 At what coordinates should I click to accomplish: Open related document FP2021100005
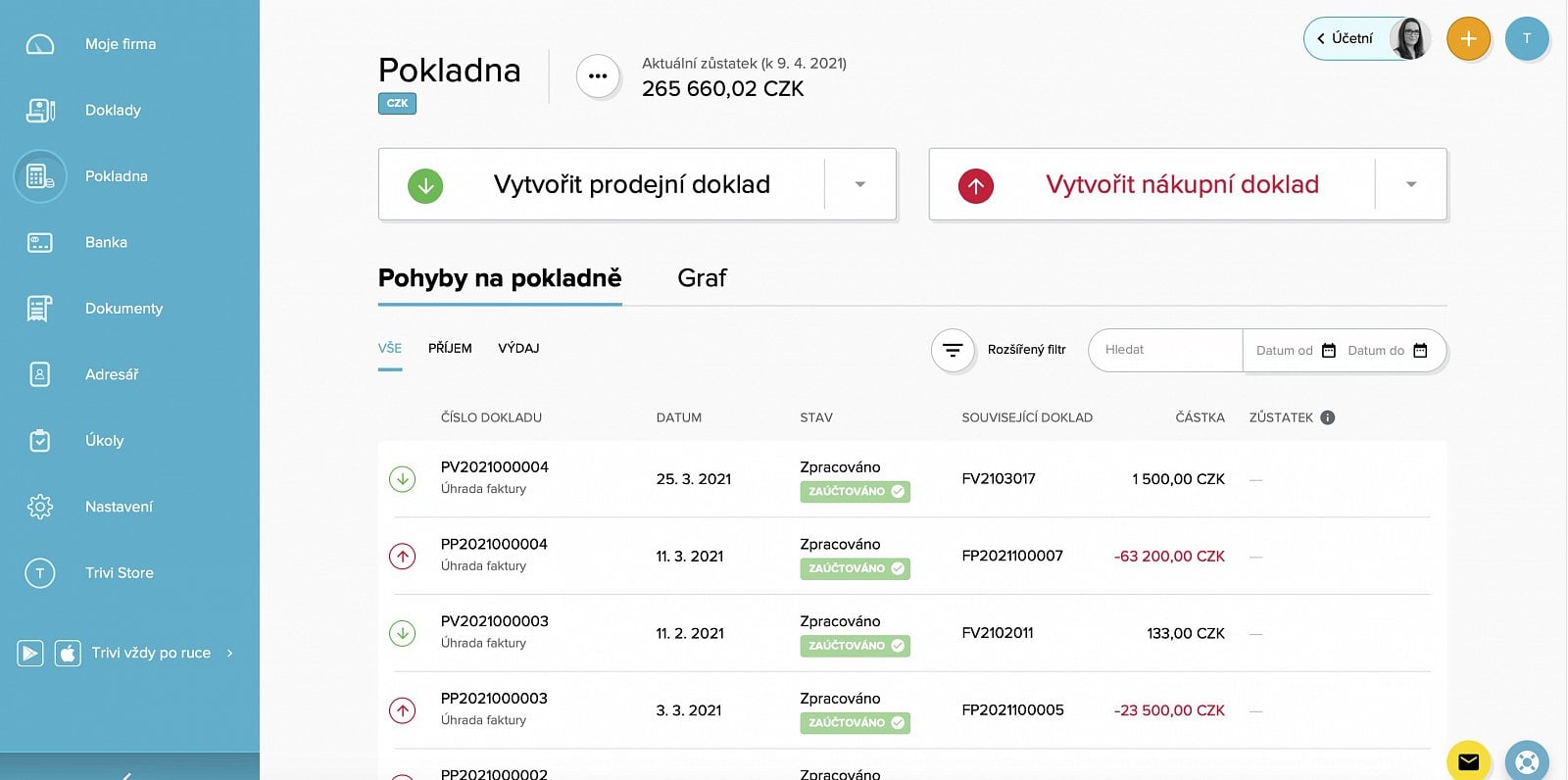pyautogui.click(x=1012, y=710)
